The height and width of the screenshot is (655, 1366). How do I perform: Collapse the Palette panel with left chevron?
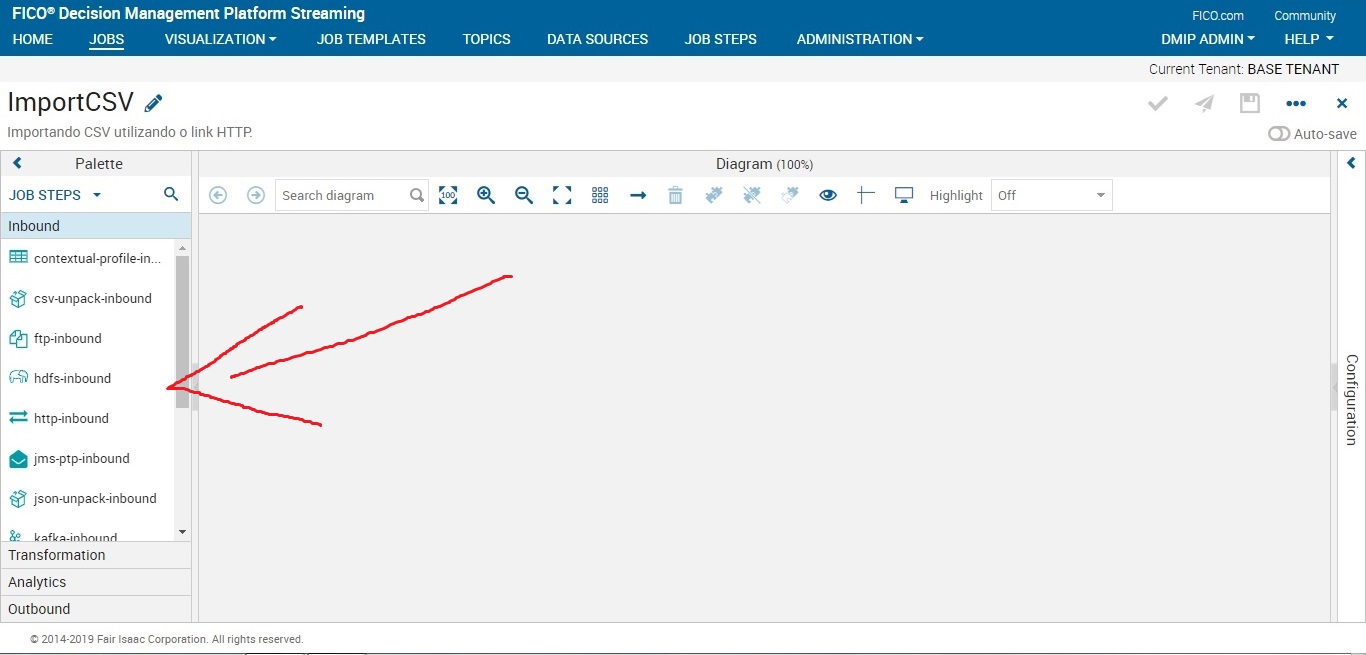(x=16, y=162)
